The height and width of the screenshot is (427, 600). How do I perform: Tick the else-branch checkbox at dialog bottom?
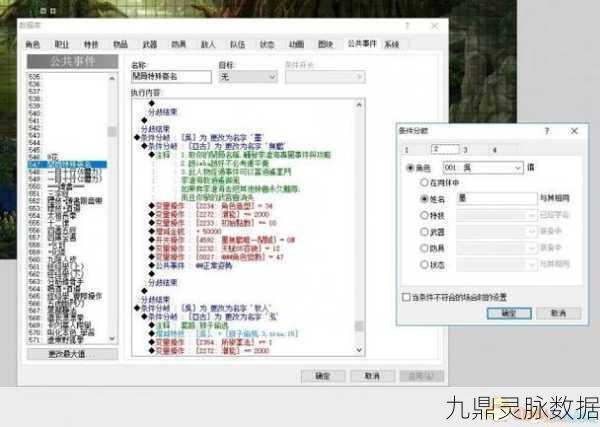point(406,297)
